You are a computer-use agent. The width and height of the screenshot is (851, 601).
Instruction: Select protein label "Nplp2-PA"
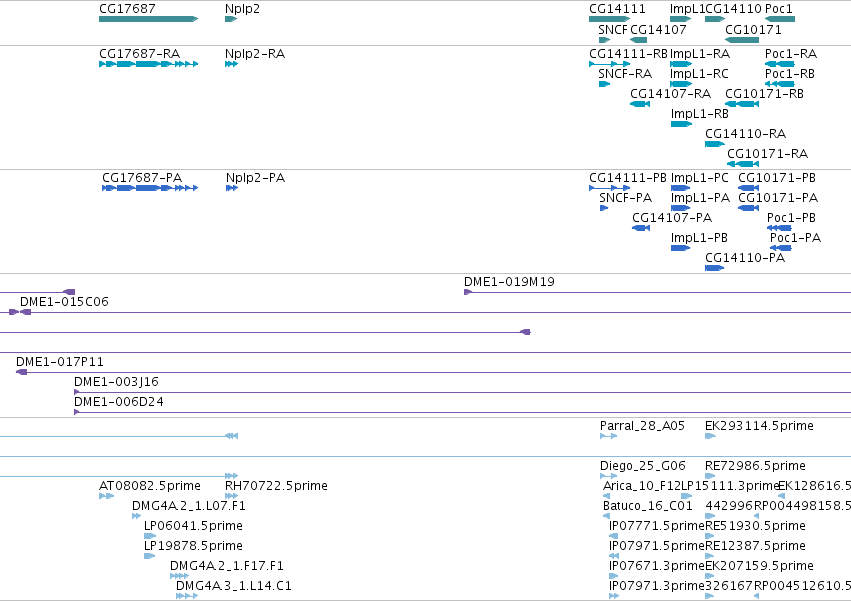coord(255,178)
